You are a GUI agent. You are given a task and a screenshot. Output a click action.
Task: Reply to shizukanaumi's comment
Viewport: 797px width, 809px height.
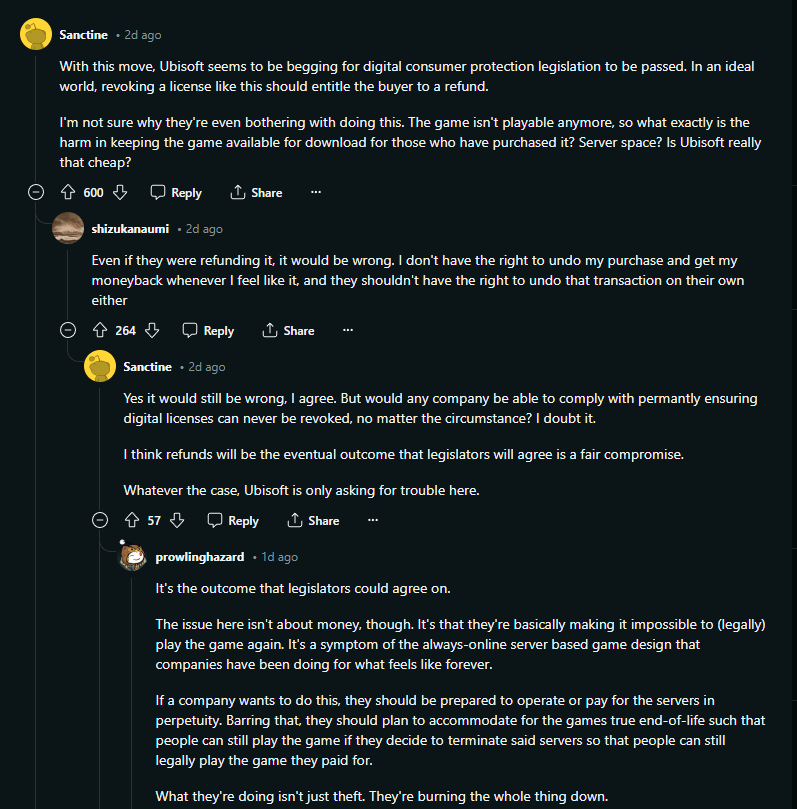coord(208,330)
